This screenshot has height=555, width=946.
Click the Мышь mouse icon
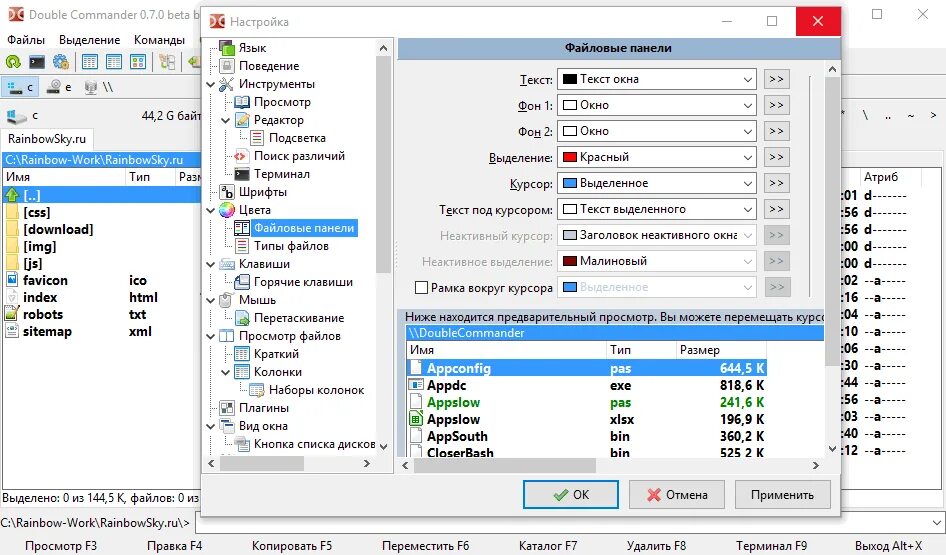click(226, 300)
